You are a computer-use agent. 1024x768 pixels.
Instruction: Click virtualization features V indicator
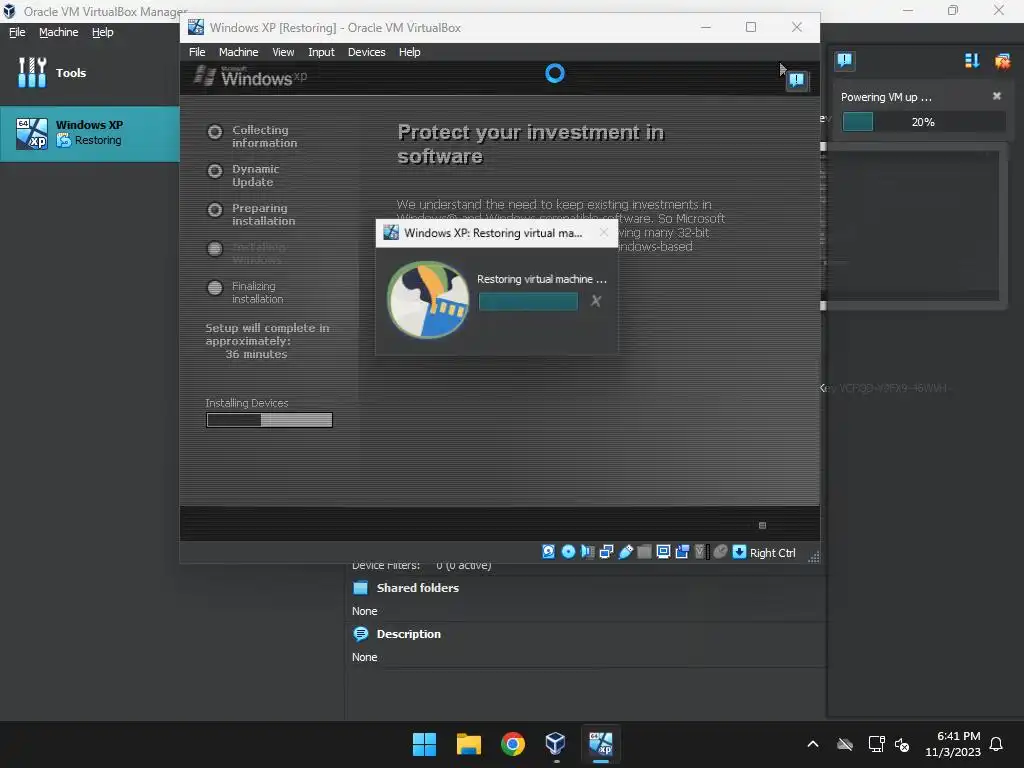pyautogui.click(x=701, y=552)
